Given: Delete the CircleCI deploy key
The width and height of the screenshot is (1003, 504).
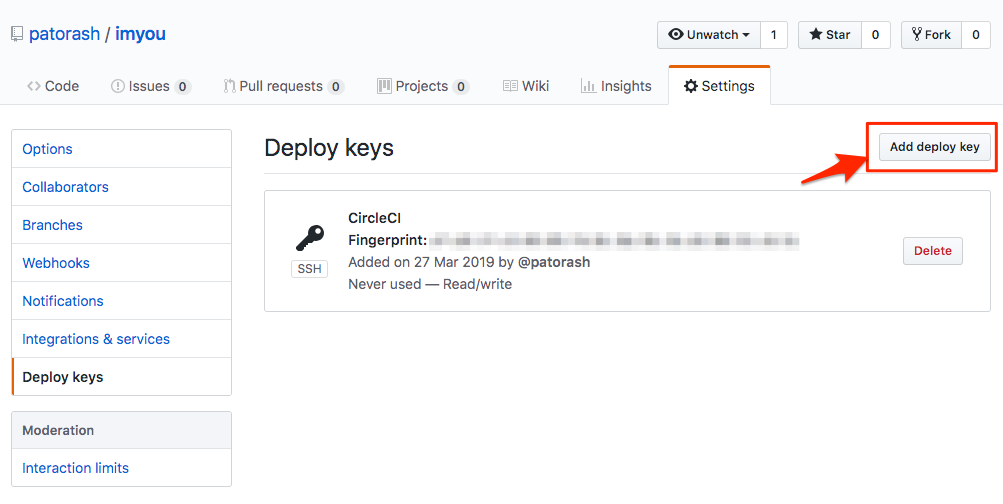Looking at the screenshot, I should (932, 251).
